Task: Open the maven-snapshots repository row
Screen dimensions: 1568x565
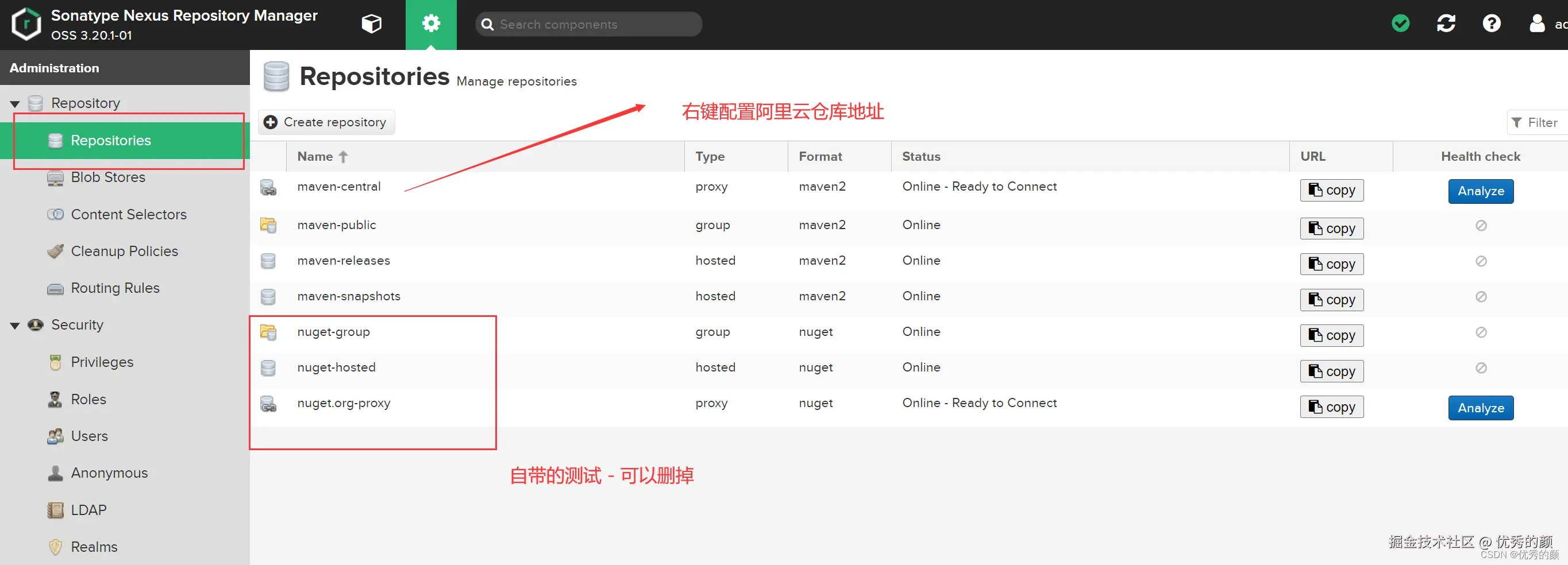Action: point(909,299)
